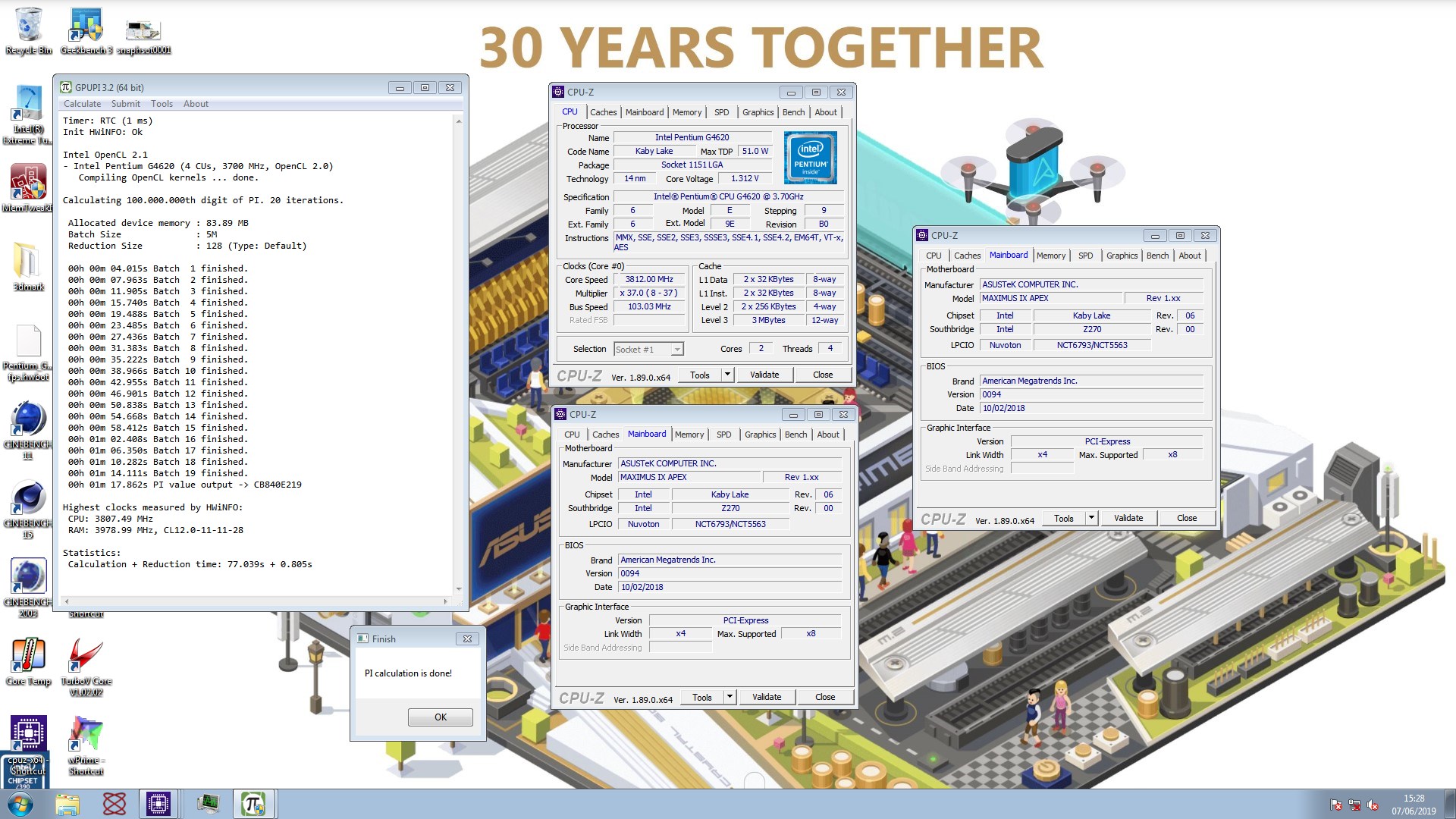Expand the Tools arrow in the top CPU-Z window
Screen dimensions: 1456x819
tap(727, 375)
